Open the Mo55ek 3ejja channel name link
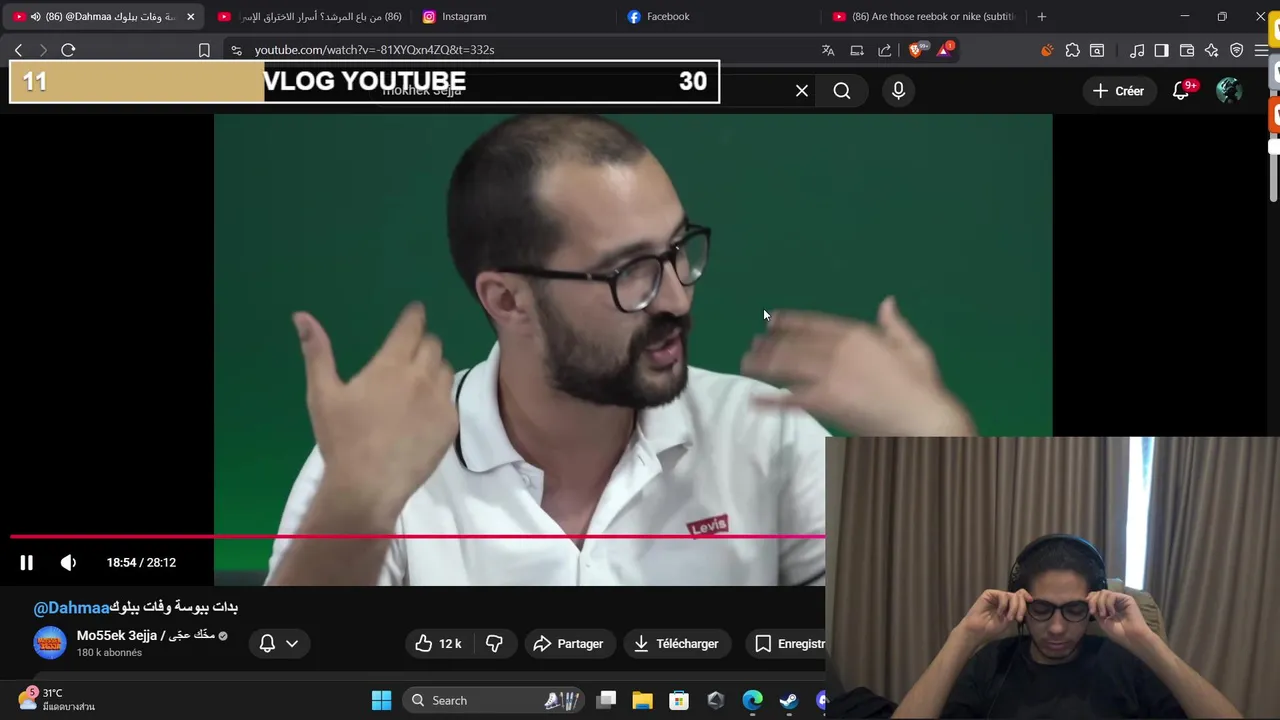The height and width of the screenshot is (720, 1280). click(146, 635)
